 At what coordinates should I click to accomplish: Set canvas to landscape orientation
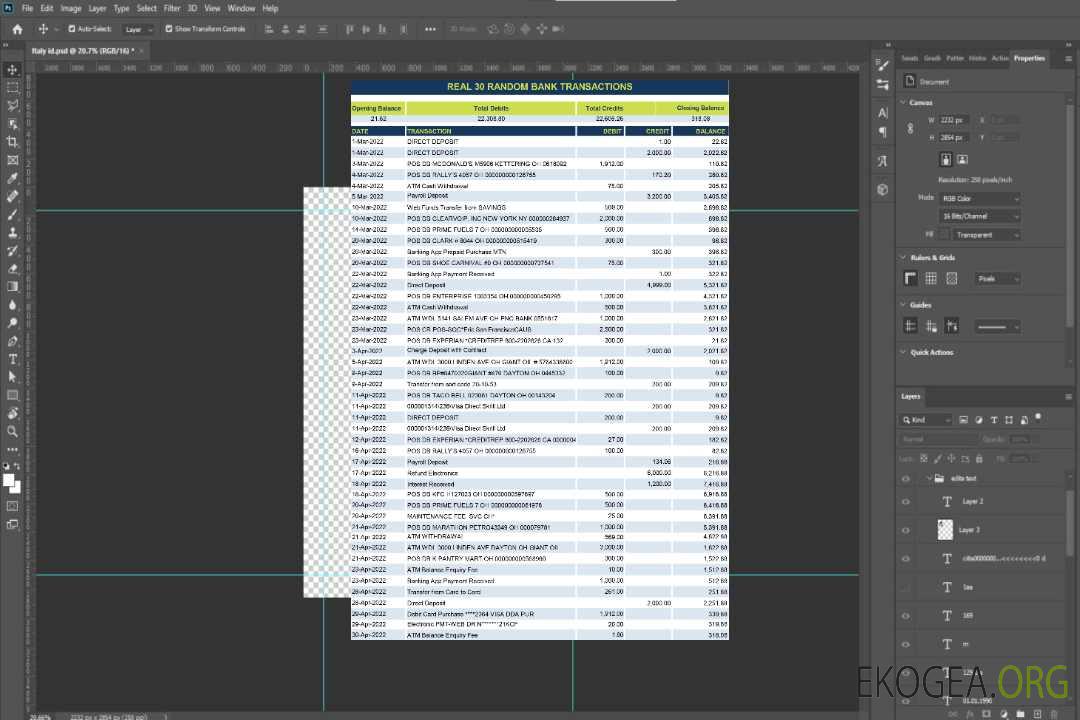[x=962, y=159]
